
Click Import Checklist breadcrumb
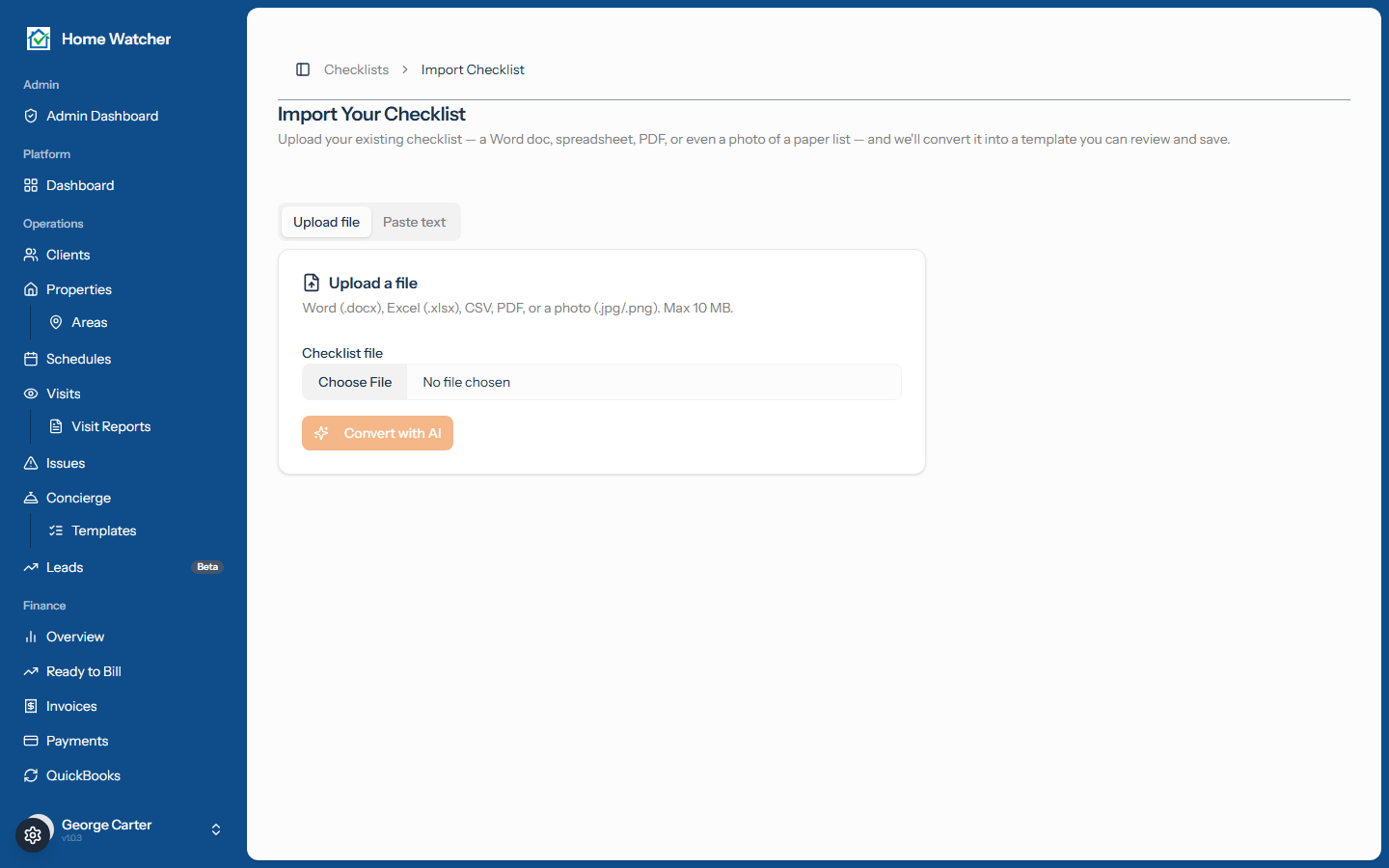[x=473, y=69]
